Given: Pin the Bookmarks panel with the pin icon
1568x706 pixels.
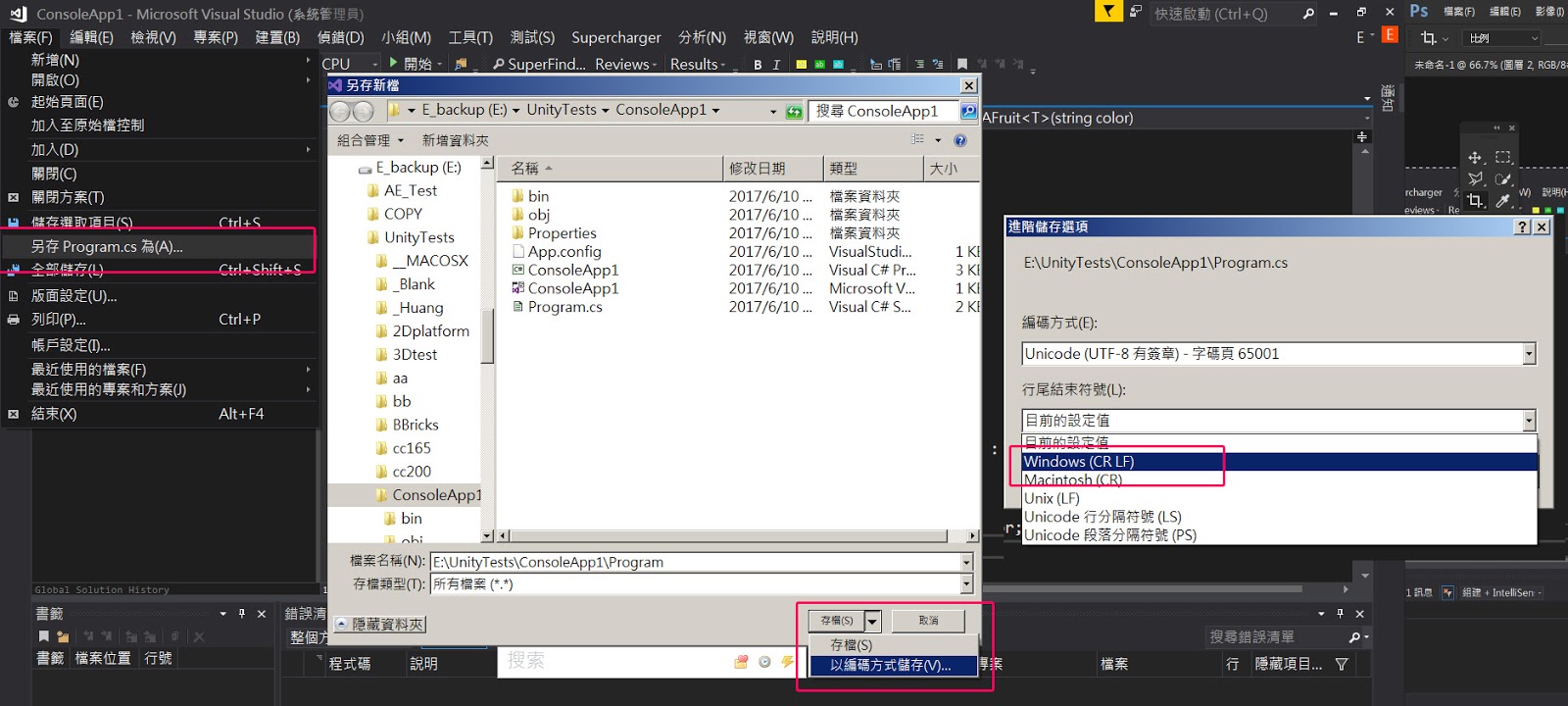Looking at the screenshot, I should coord(242,614).
